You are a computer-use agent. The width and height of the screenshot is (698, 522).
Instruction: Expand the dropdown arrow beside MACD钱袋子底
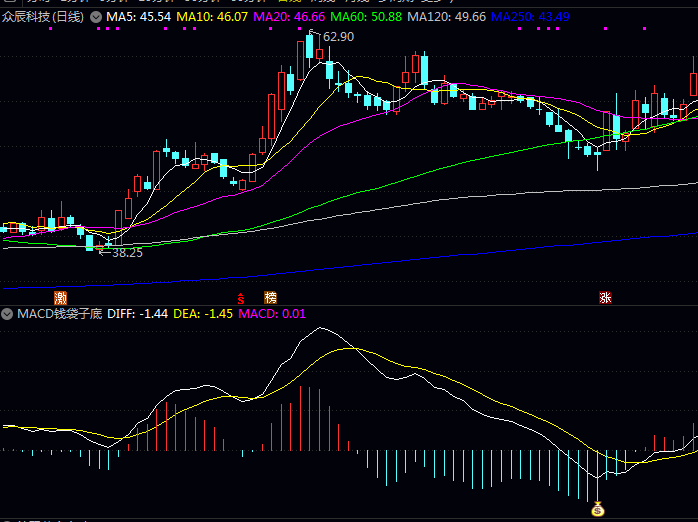[x=8, y=314]
